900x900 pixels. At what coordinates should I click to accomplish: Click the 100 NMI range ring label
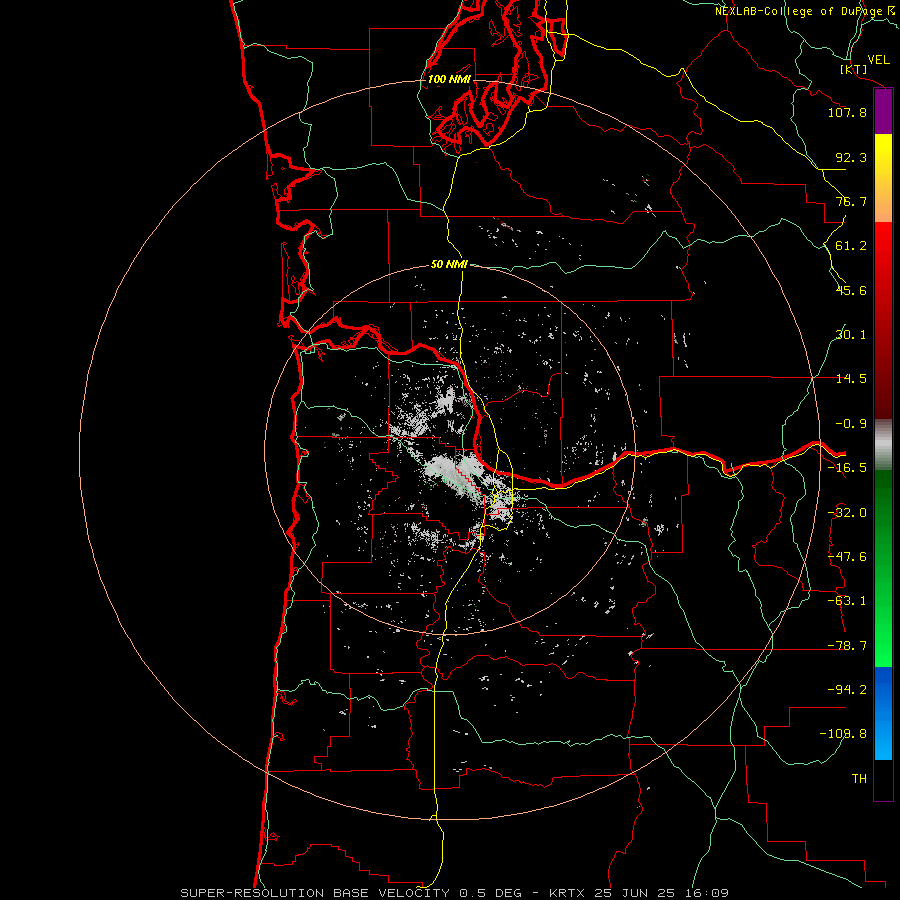pos(449,79)
